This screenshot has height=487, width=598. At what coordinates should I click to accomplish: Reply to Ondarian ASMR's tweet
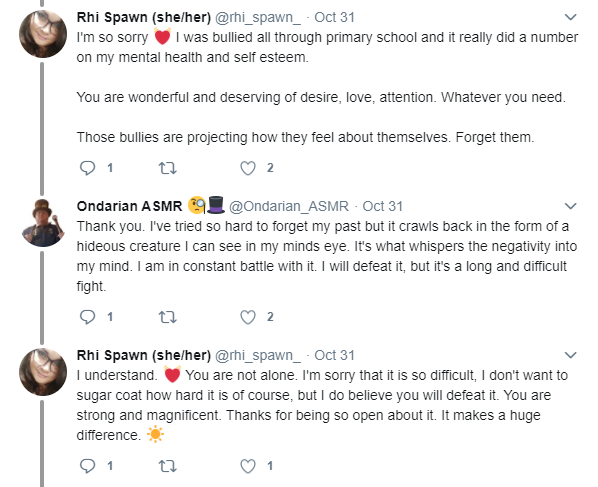coord(87,317)
